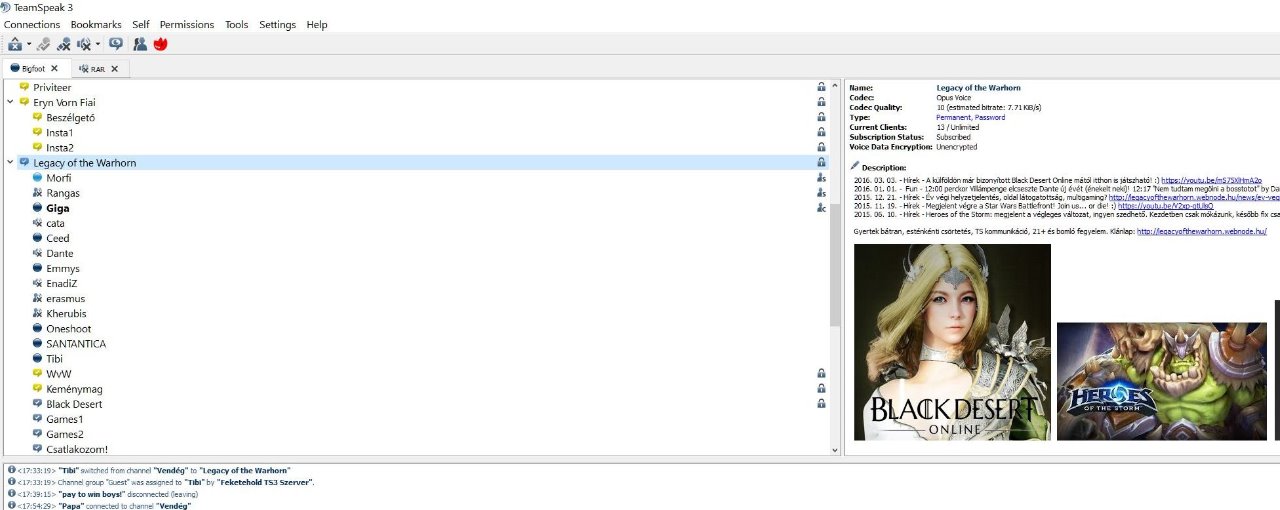Open the Help menu
The height and width of the screenshot is (510, 1280).
click(x=317, y=24)
